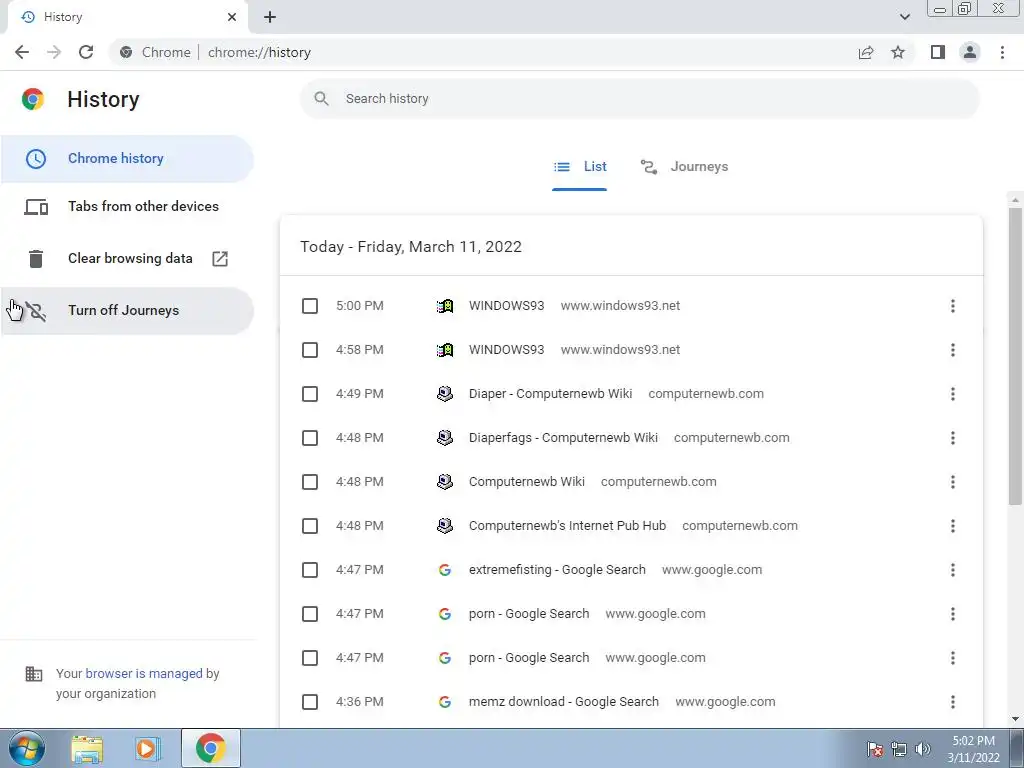Open Windows Explorer from taskbar
This screenshot has height=768, width=1024.
[x=87, y=748]
